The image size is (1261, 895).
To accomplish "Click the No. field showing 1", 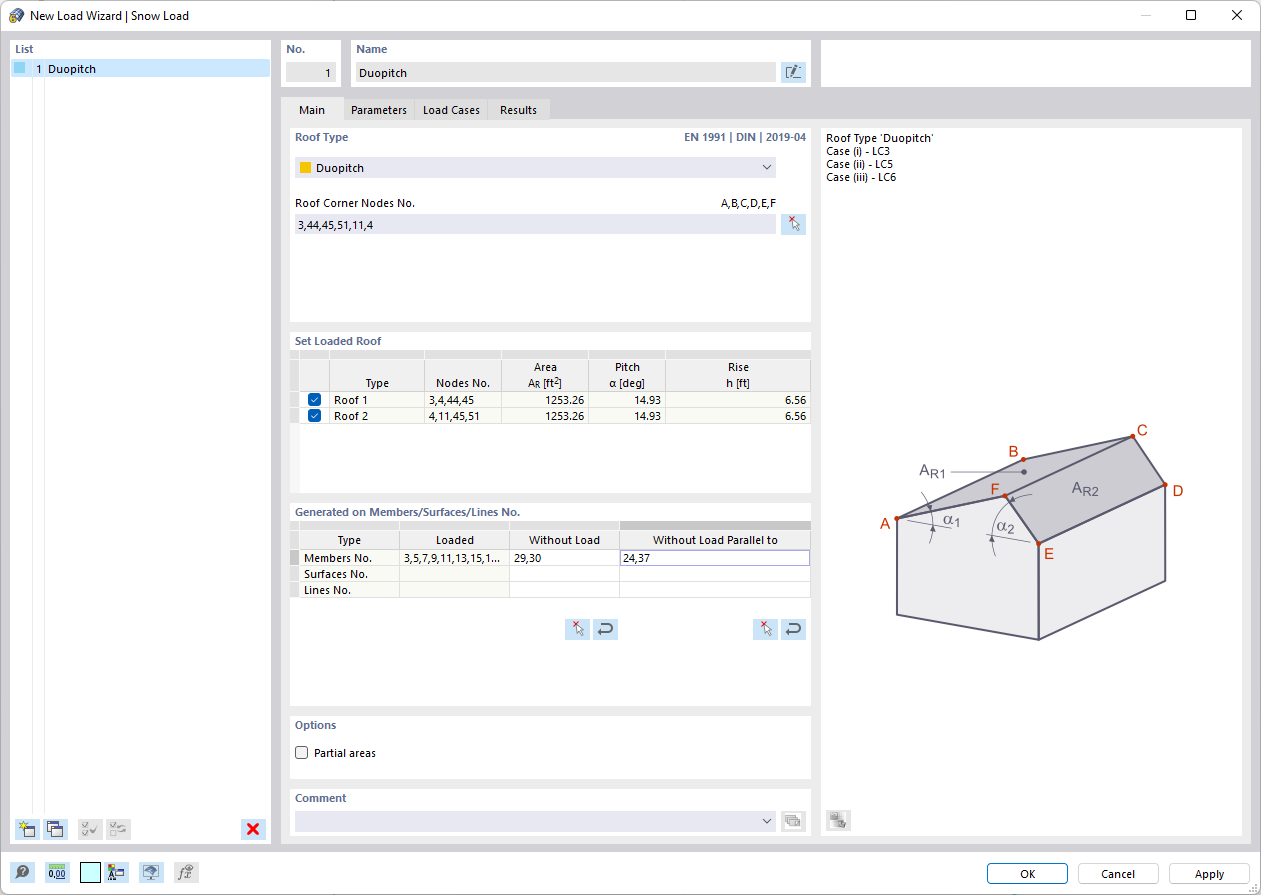I will click(x=310, y=72).
